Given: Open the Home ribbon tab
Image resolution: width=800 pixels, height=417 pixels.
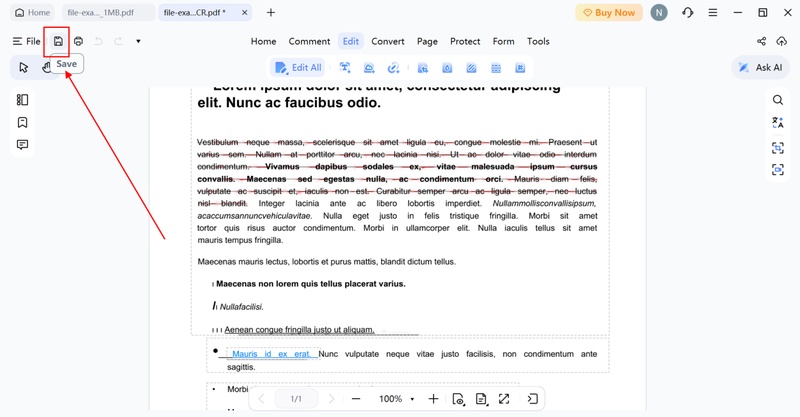Looking at the screenshot, I should click(263, 41).
